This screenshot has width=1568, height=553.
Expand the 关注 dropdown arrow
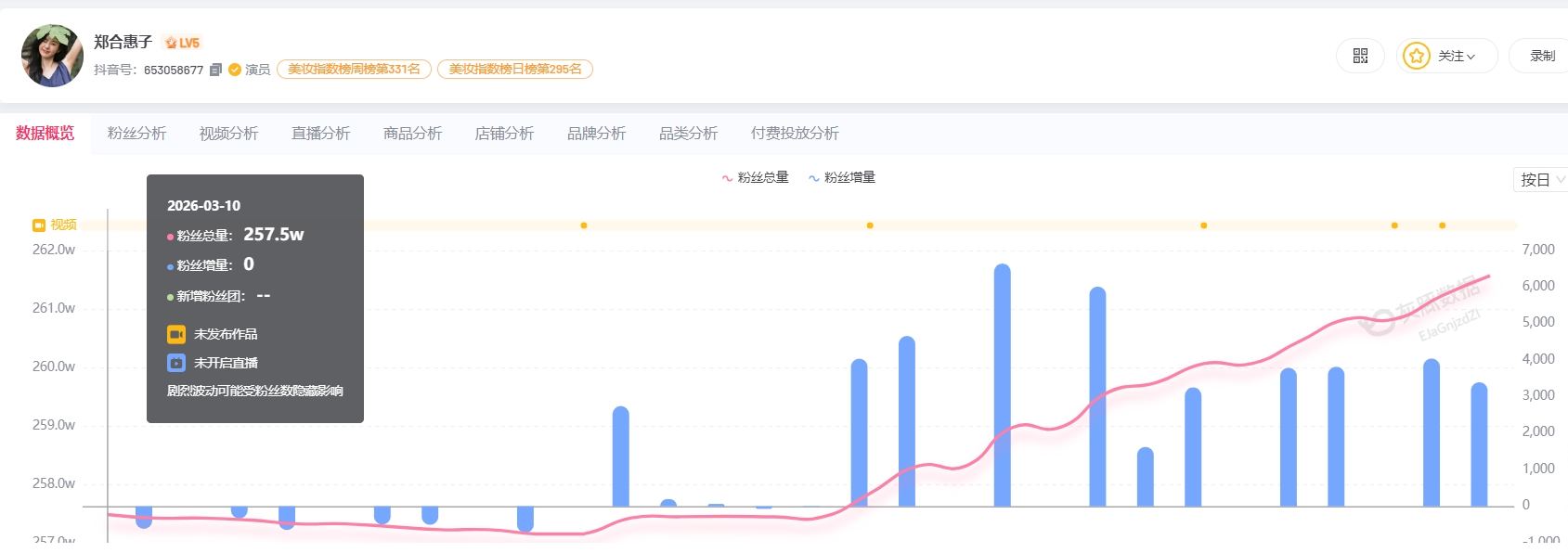[x=1471, y=58]
